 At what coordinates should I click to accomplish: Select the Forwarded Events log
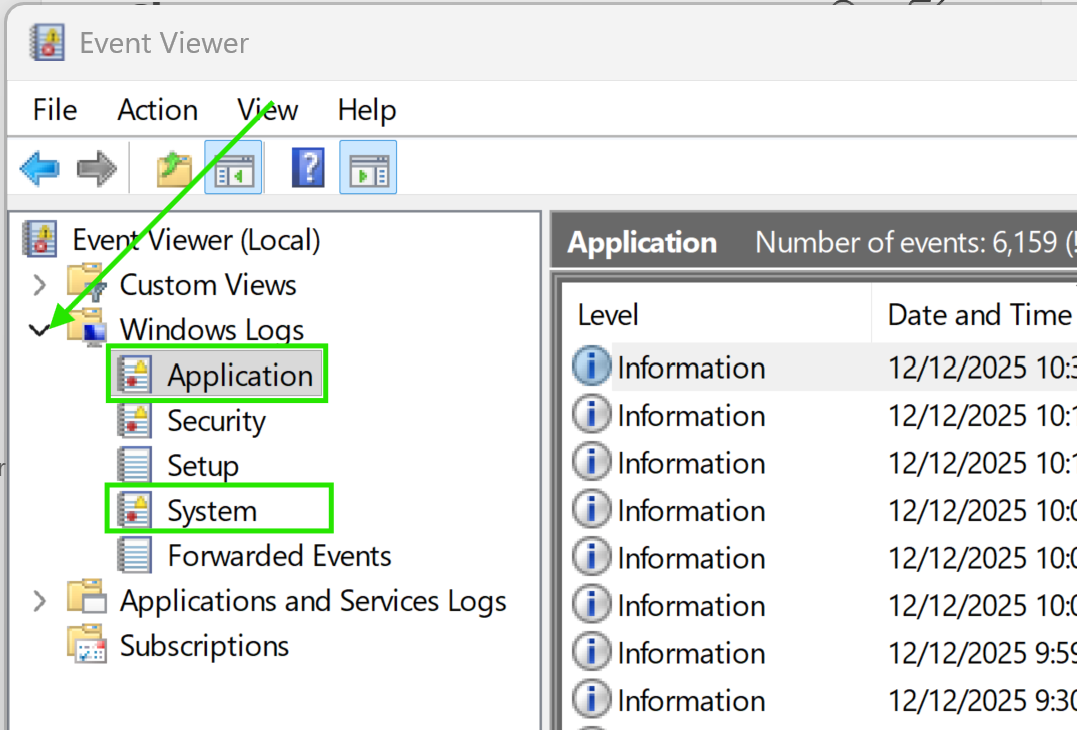pos(279,556)
